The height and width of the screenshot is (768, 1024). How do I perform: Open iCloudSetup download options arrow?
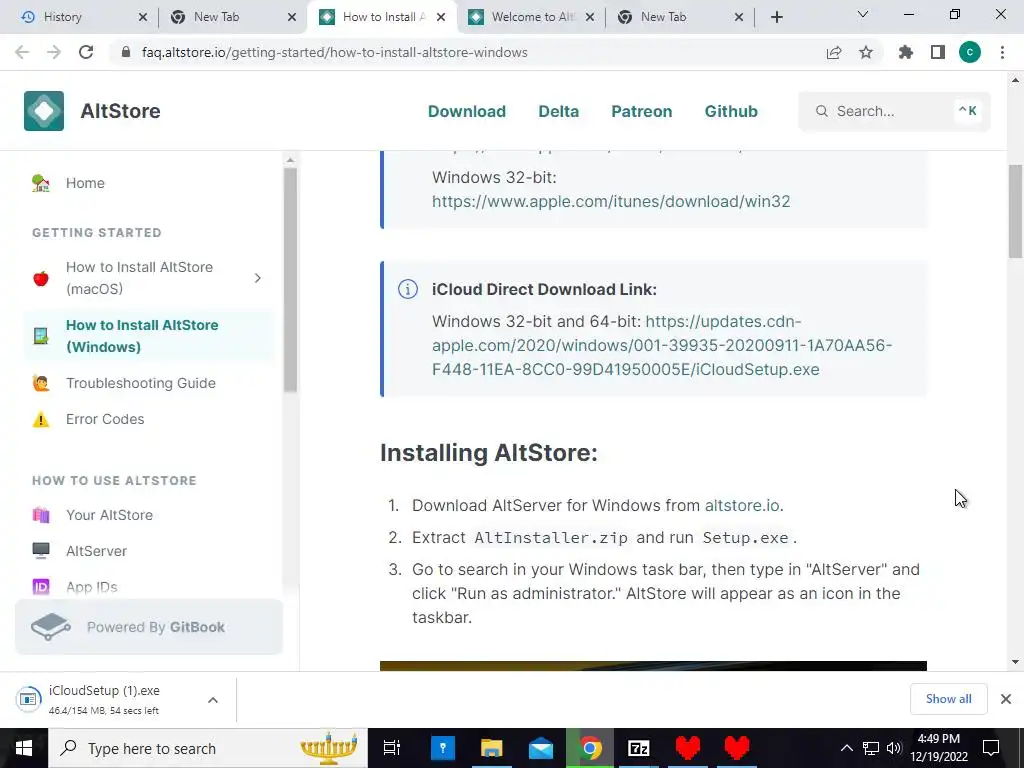213,700
